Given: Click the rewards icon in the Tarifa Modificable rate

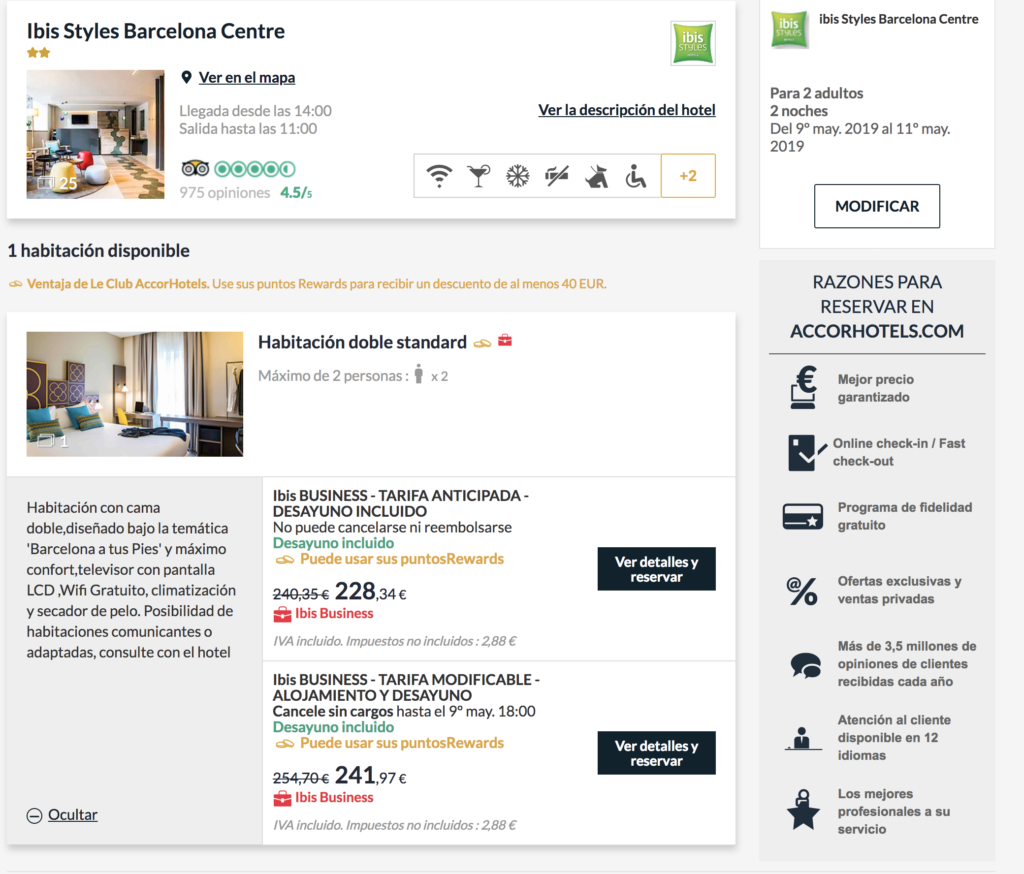Looking at the screenshot, I should (285, 744).
